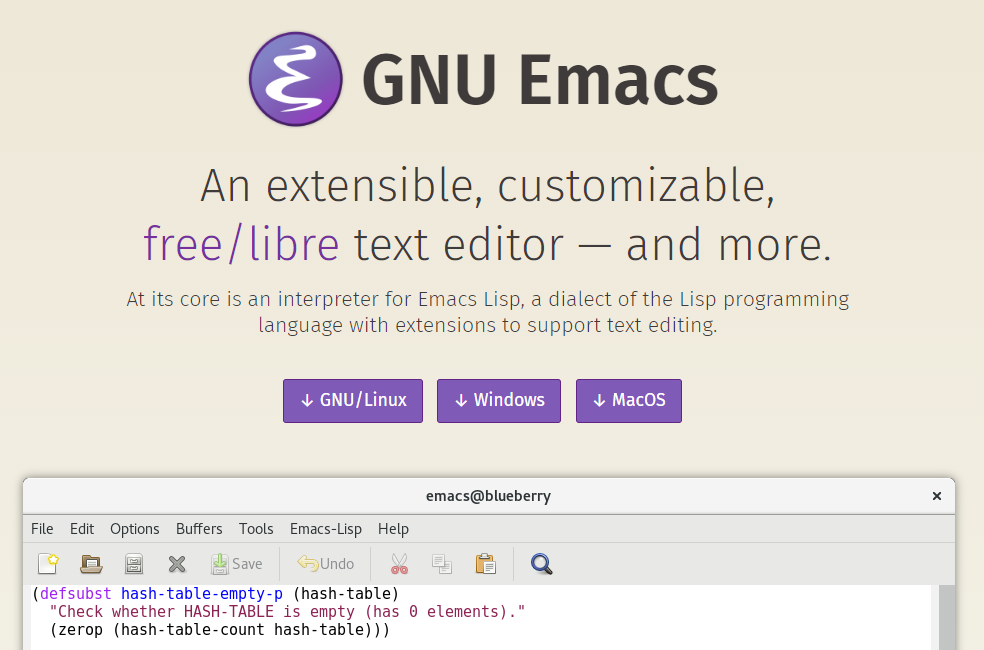The image size is (984, 650).
Task: Click hash-table-empty-p function name
Action: (x=201, y=594)
